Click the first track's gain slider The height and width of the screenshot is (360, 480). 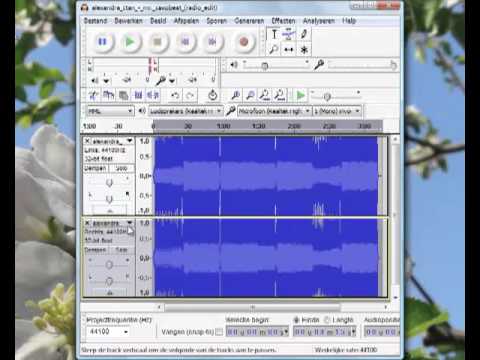109,183
